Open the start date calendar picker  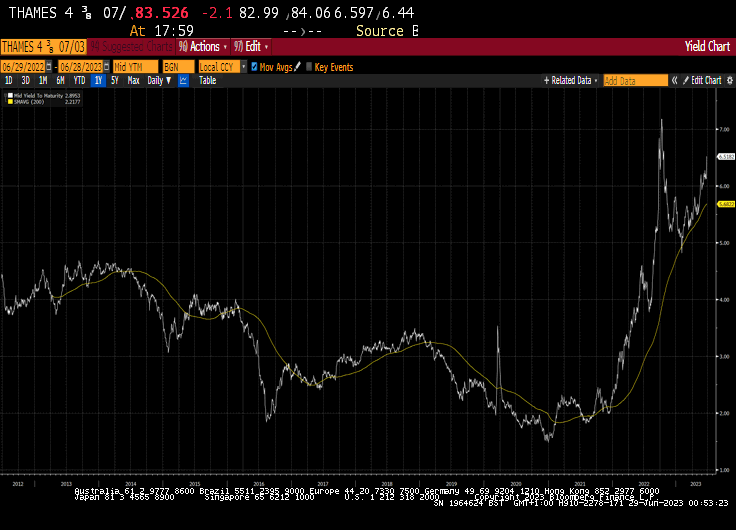click(x=49, y=67)
